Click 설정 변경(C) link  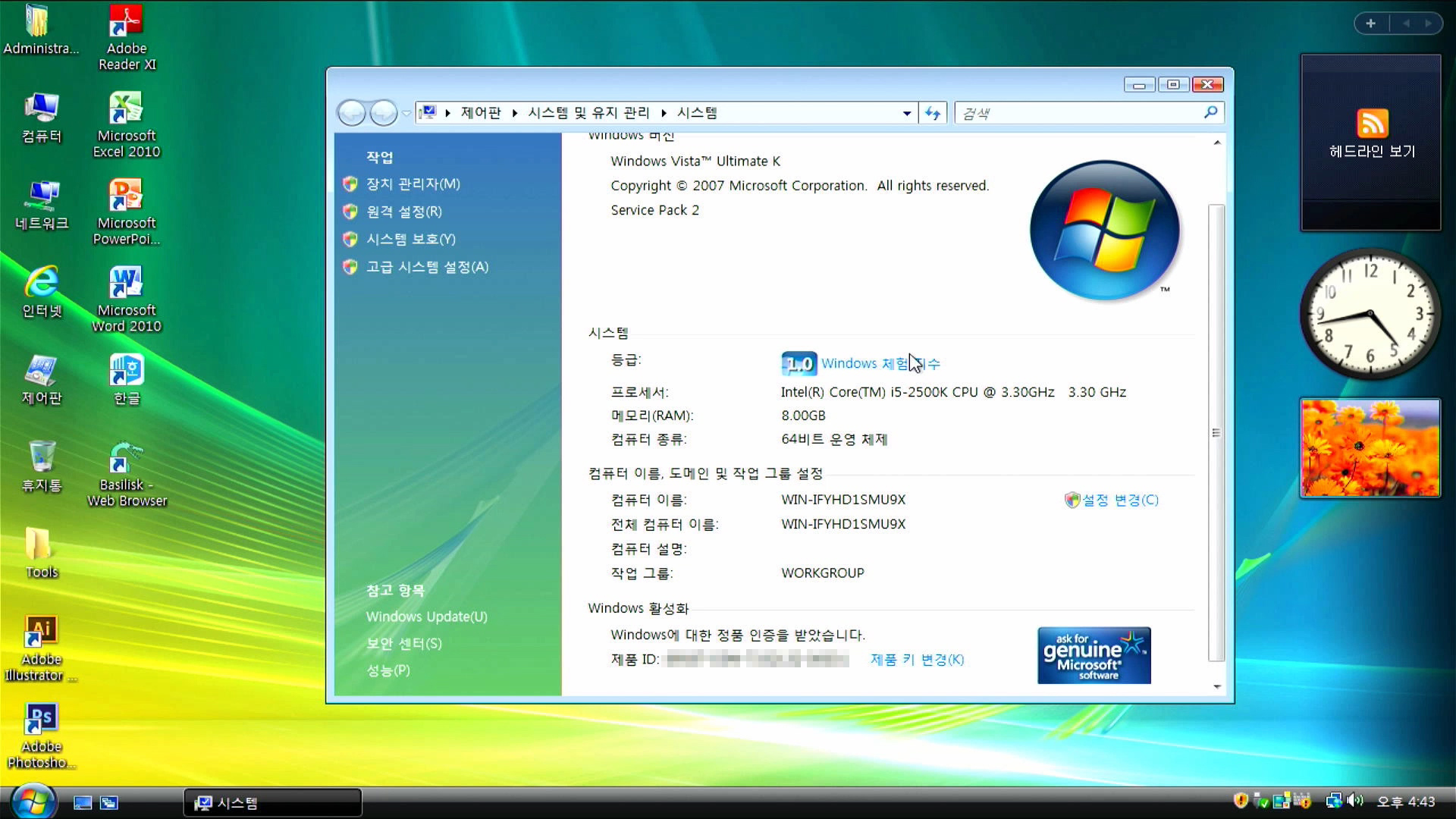(x=1119, y=500)
